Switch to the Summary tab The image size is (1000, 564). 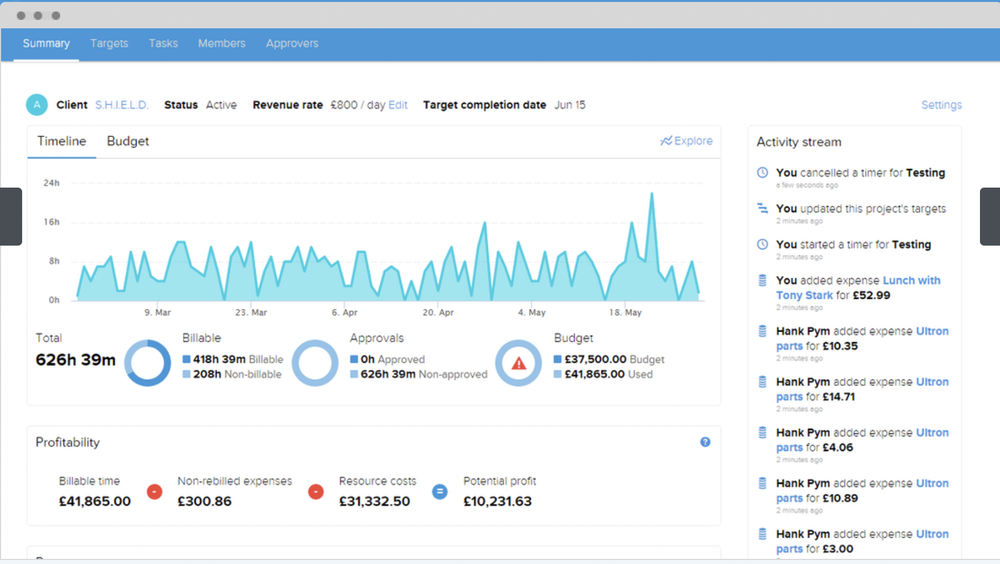coord(46,43)
